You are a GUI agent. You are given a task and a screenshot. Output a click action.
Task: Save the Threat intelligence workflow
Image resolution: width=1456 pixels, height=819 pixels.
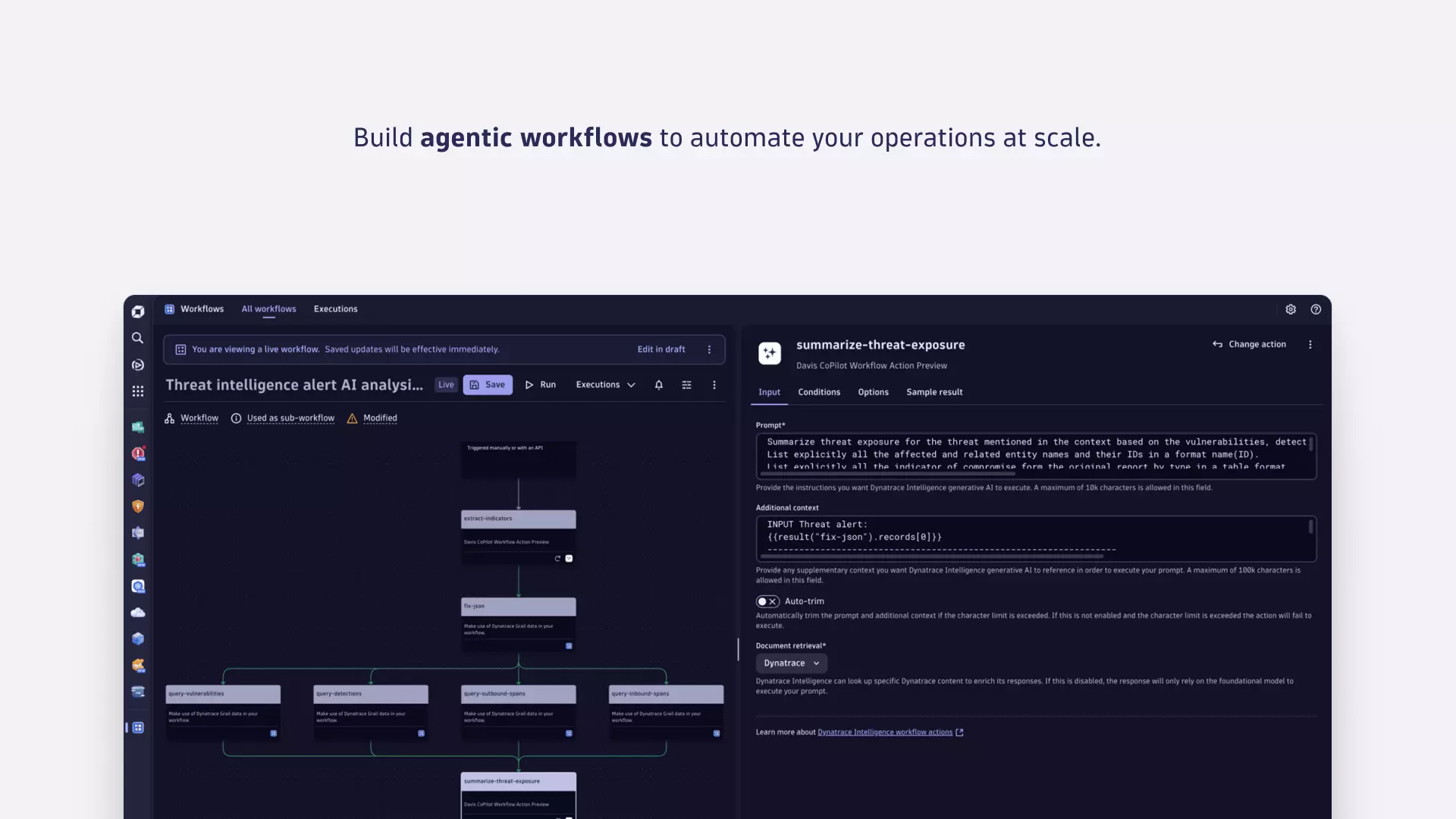[x=488, y=384]
